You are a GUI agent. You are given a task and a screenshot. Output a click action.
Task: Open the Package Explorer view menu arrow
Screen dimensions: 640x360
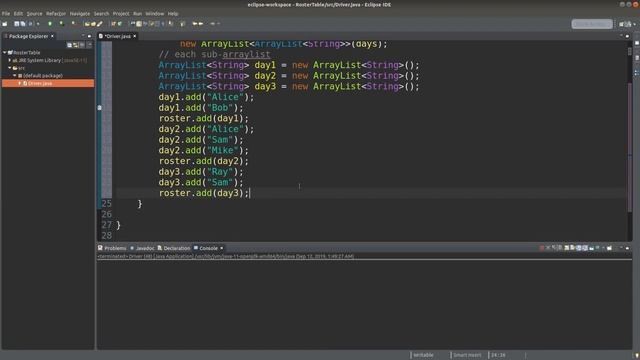point(89,45)
